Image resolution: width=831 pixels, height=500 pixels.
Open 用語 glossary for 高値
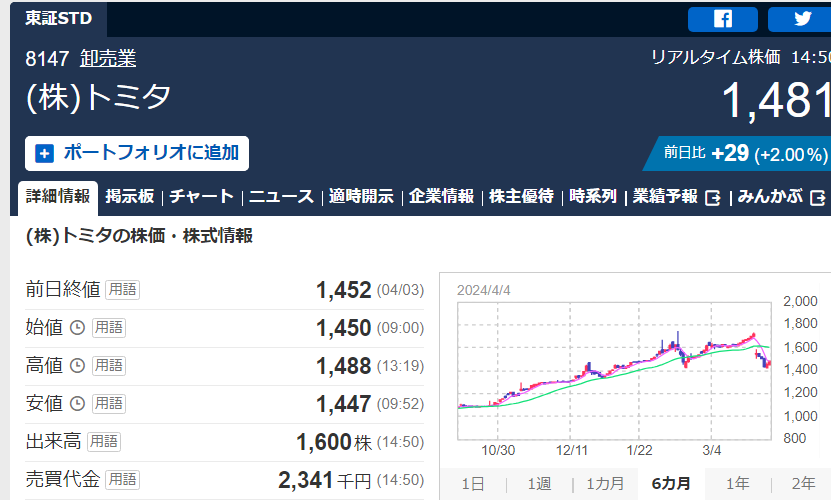point(109,366)
